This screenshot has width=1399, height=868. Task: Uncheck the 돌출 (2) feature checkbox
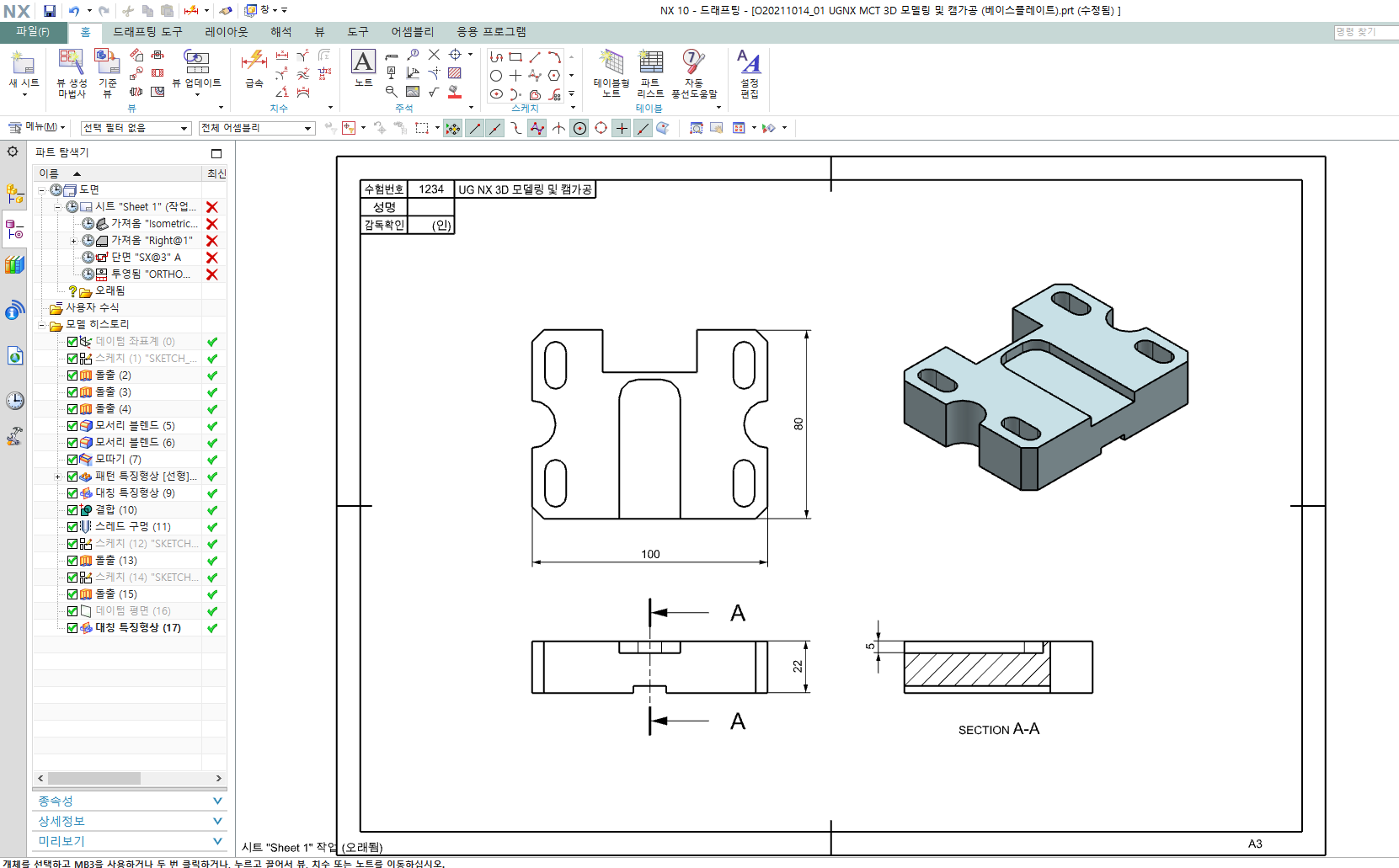(72, 375)
